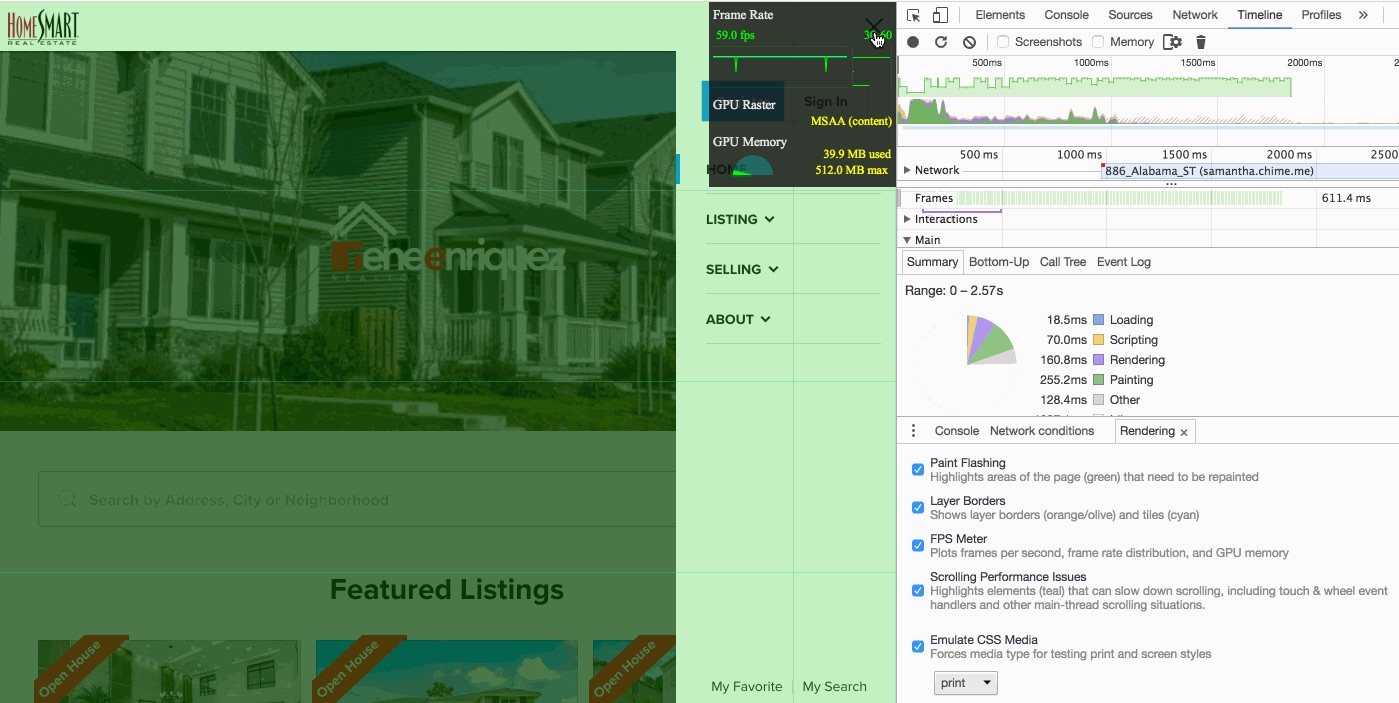This screenshot has height=703, width=1399.
Task: Expand the LISTING menu
Action: [741, 219]
